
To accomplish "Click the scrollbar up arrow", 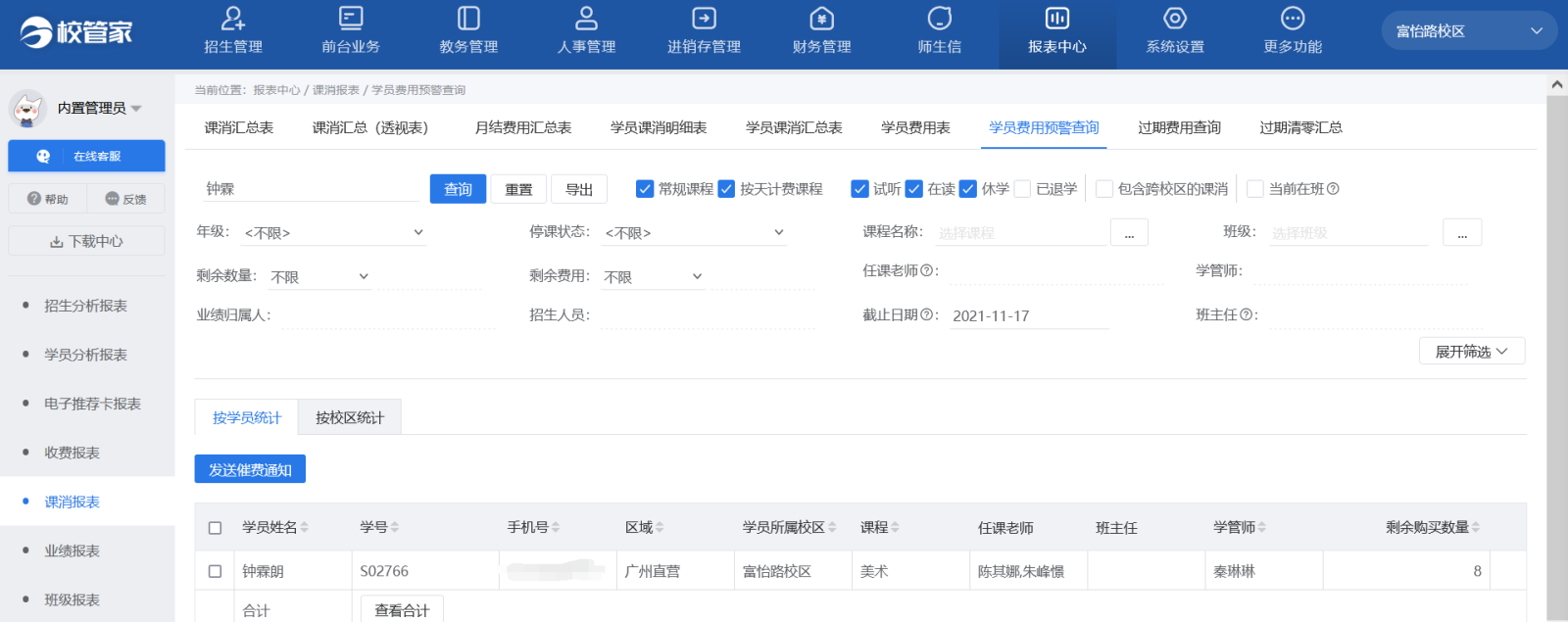I will pyautogui.click(x=1557, y=84).
